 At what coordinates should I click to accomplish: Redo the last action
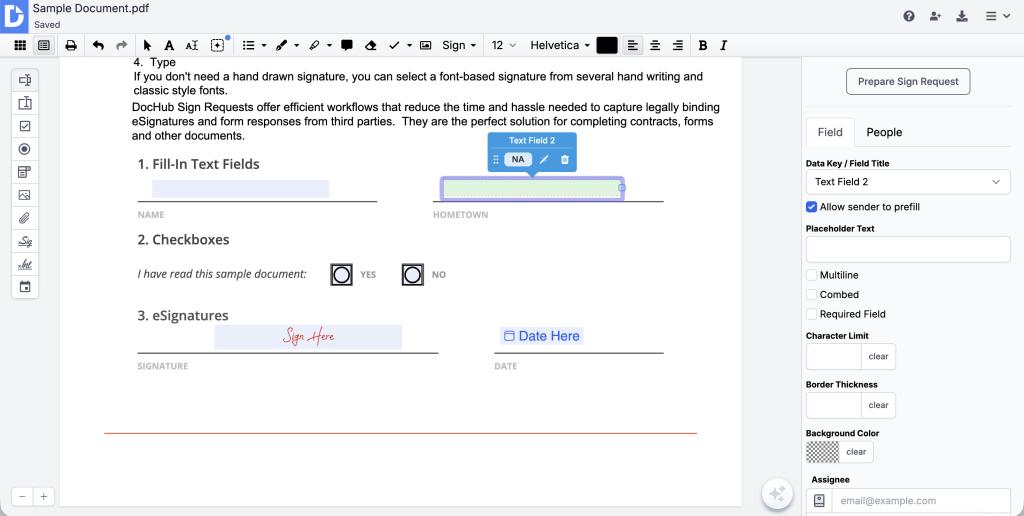(121, 45)
